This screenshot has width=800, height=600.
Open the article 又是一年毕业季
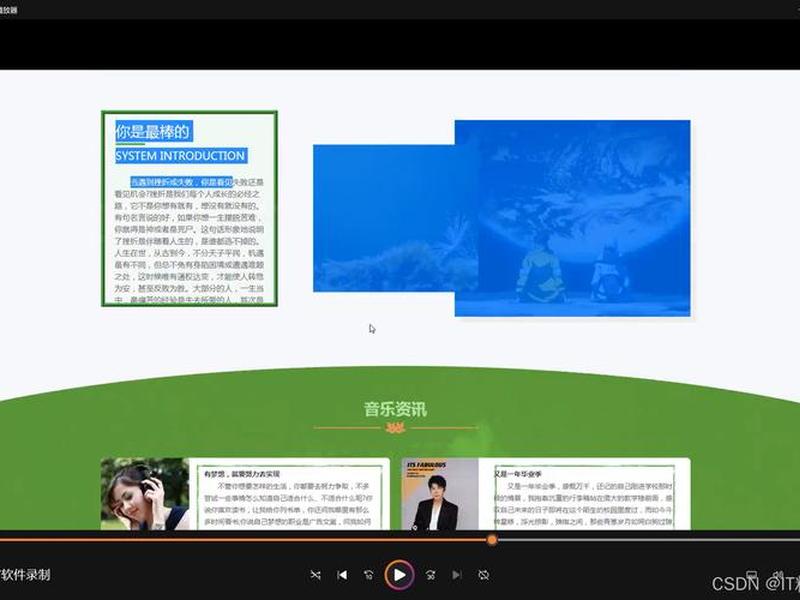518,474
